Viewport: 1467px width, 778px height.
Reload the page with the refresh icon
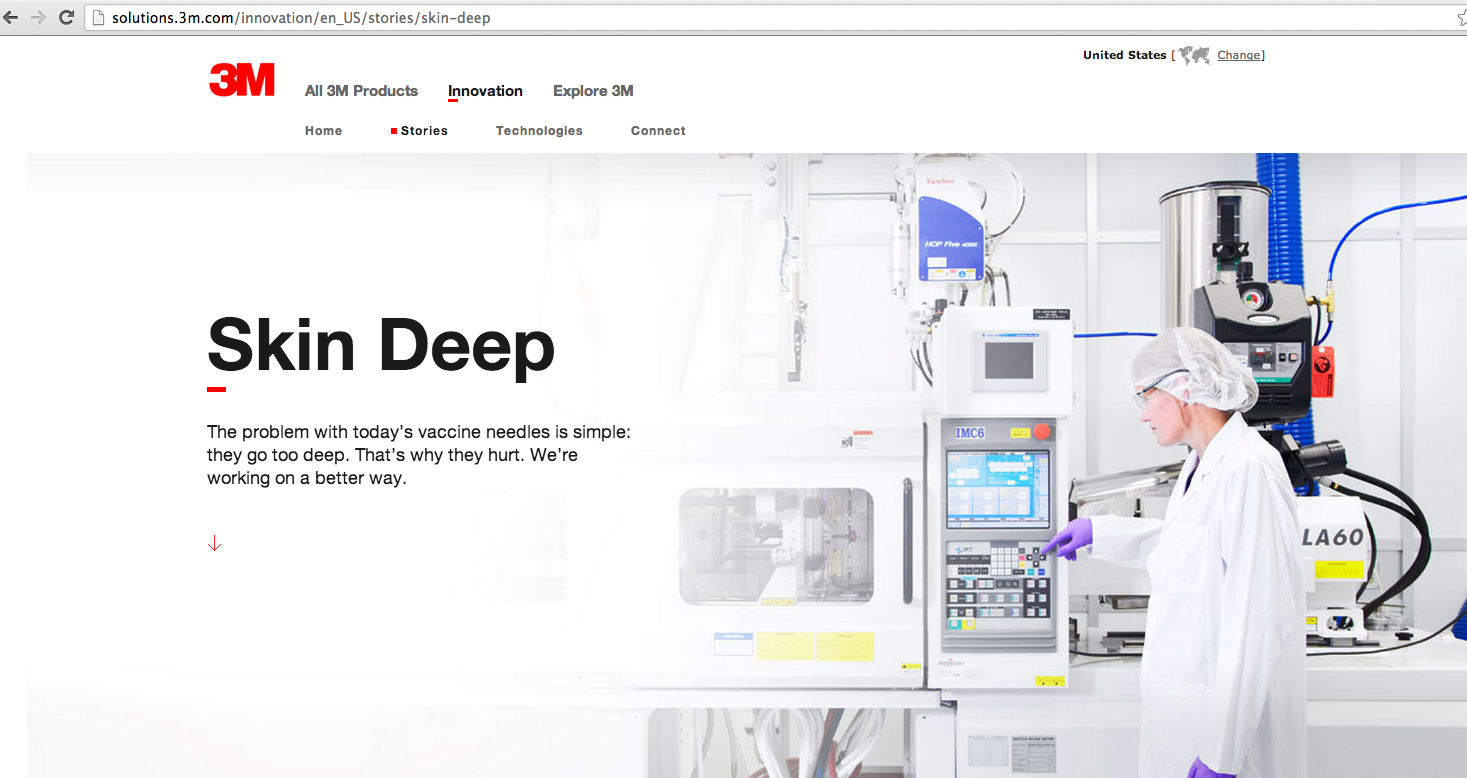(65, 17)
